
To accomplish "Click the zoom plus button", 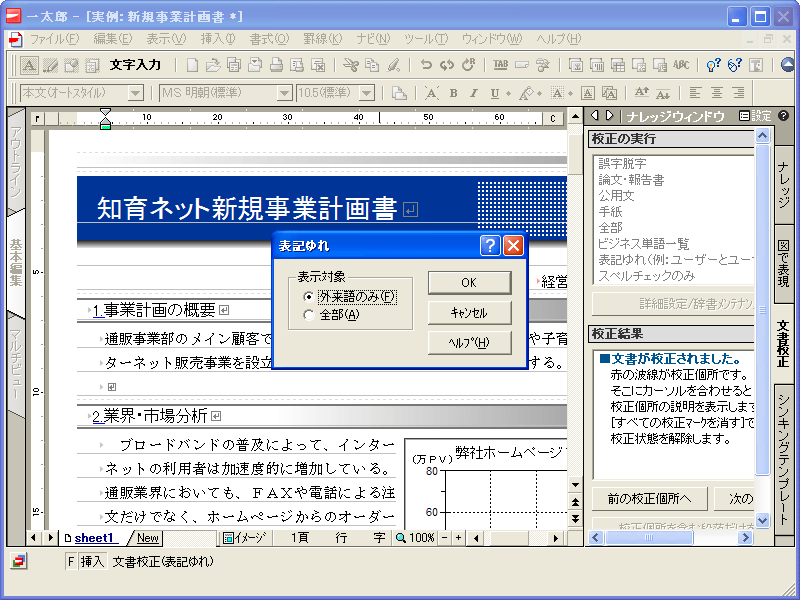I will click(x=458, y=538).
